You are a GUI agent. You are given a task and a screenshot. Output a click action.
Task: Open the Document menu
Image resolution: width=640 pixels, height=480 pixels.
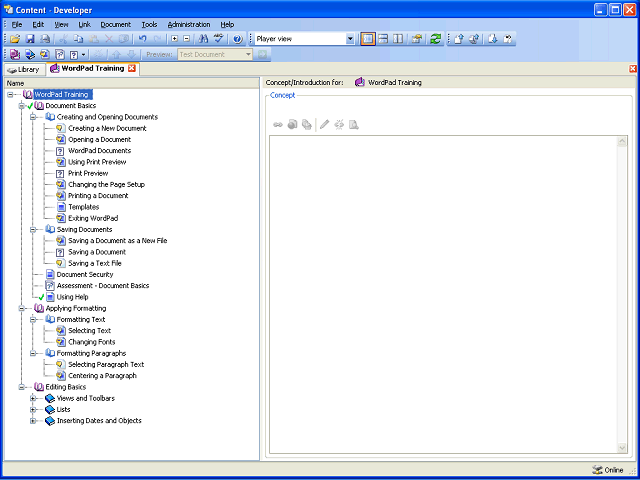116,24
